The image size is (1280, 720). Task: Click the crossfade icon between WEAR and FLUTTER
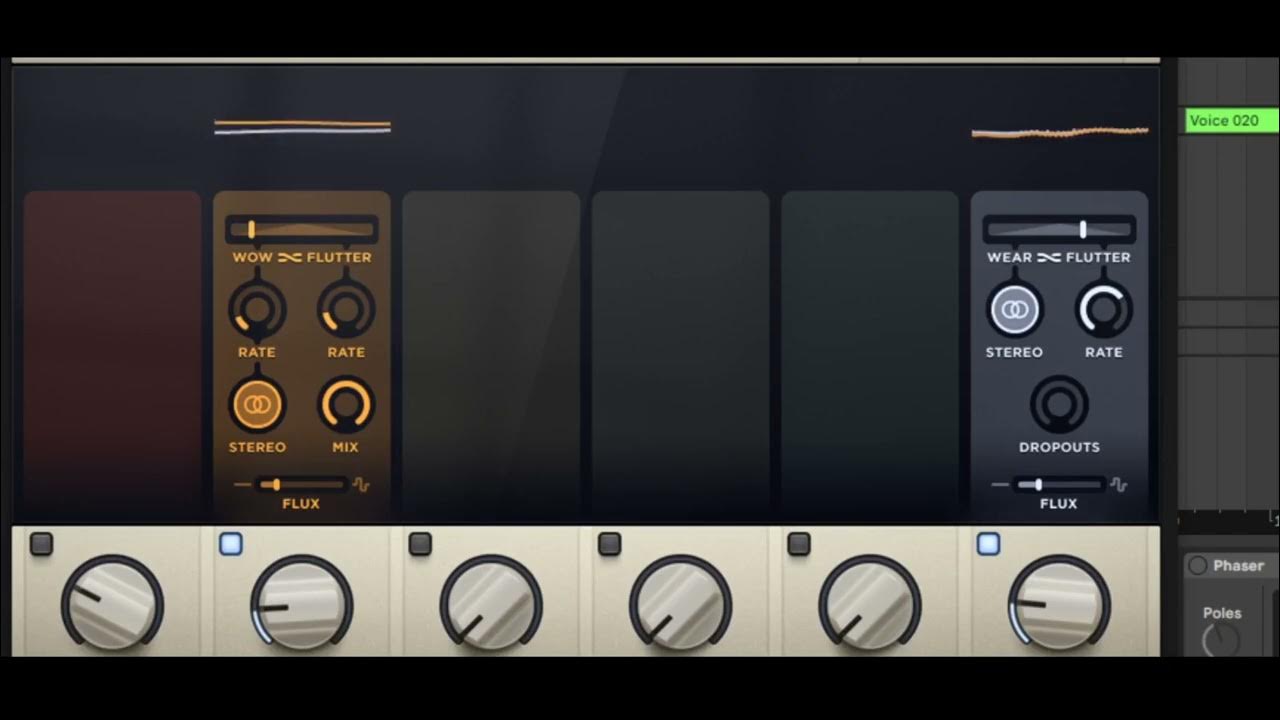1049,257
